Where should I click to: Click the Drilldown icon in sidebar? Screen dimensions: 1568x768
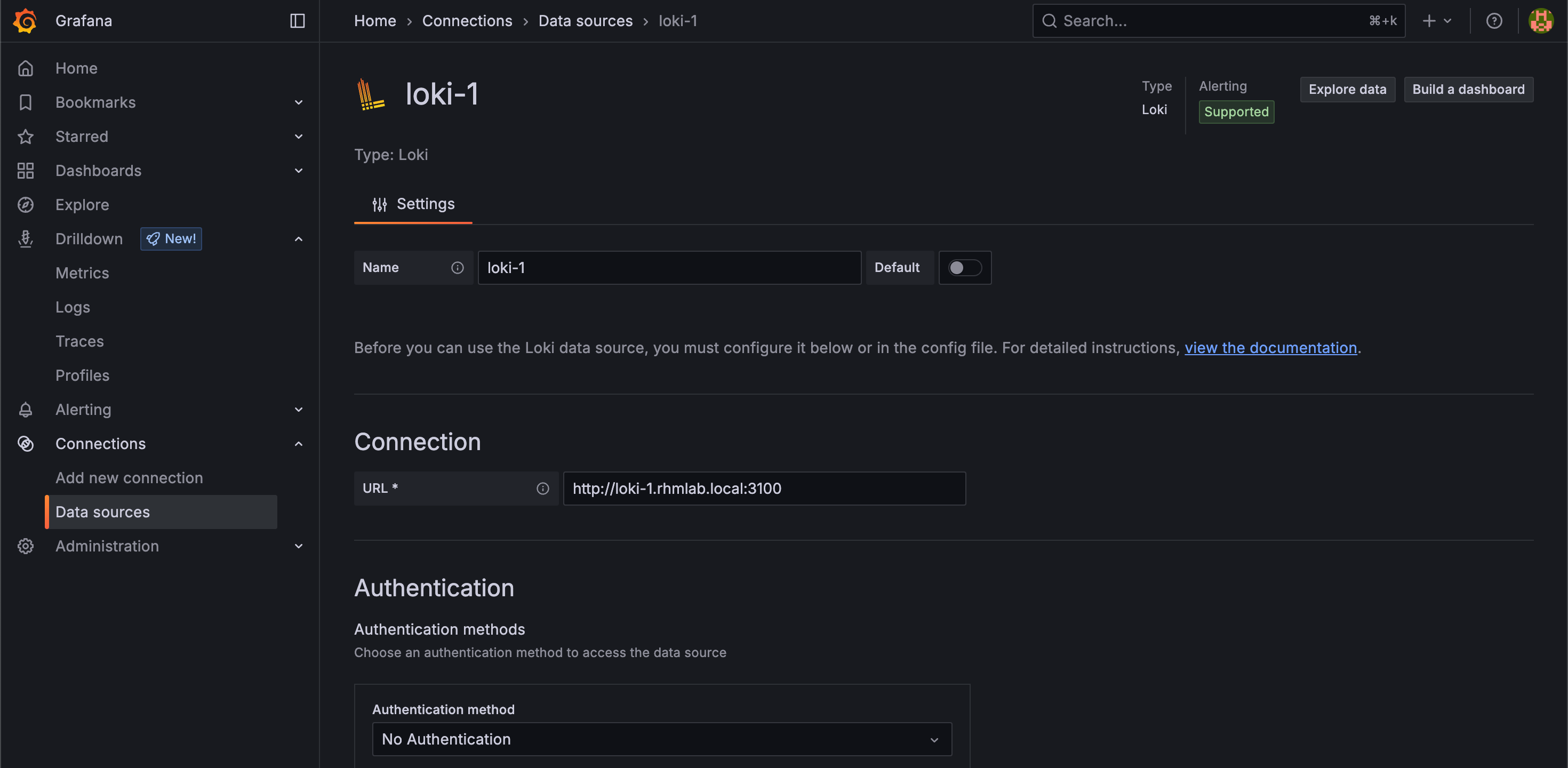pyautogui.click(x=26, y=238)
